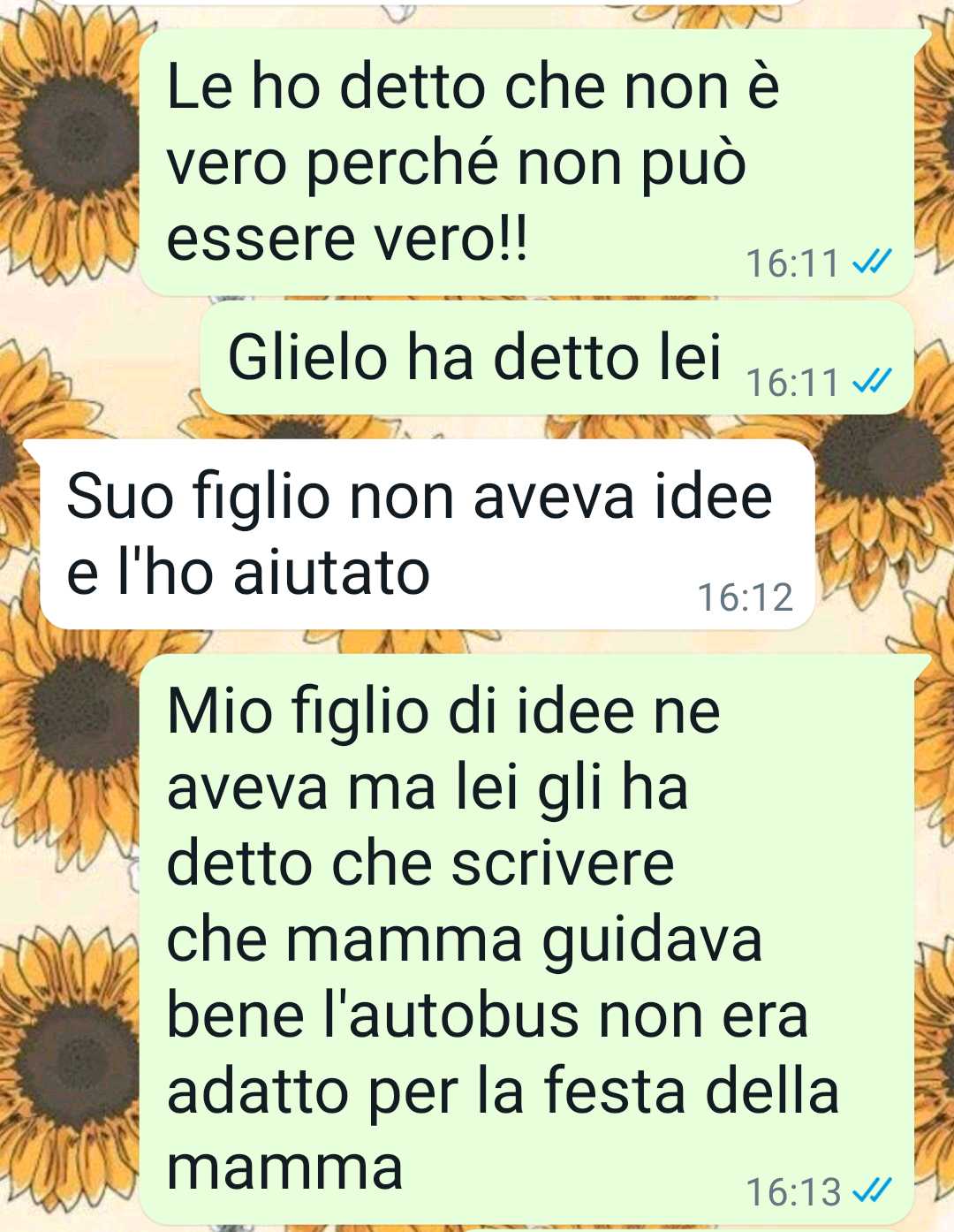The image size is (954, 1232).
Task: Select the 'Mio figlio di idee ne aveva' message
Action: tap(526, 939)
